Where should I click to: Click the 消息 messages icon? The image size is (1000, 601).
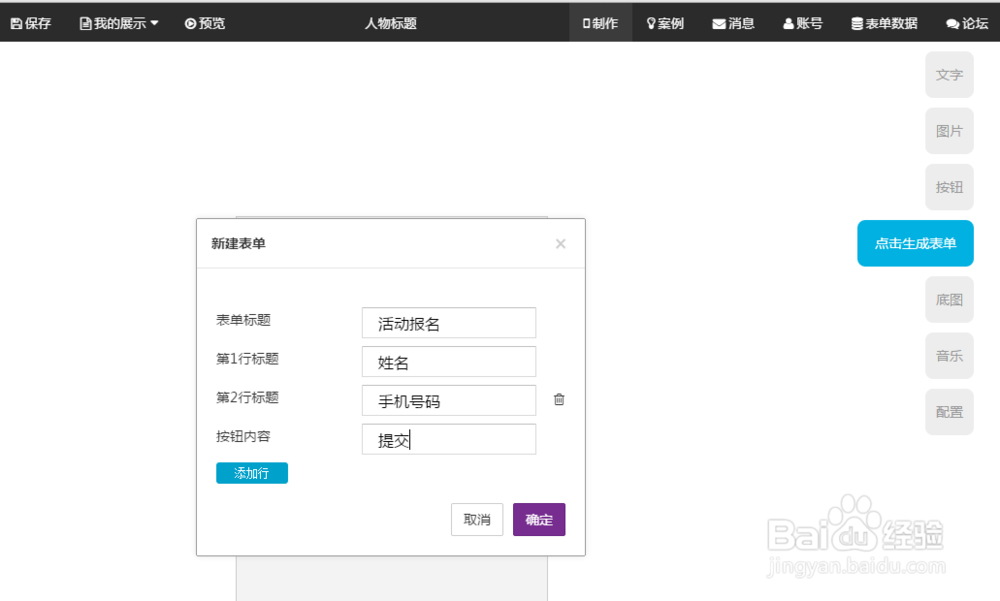click(733, 23)
